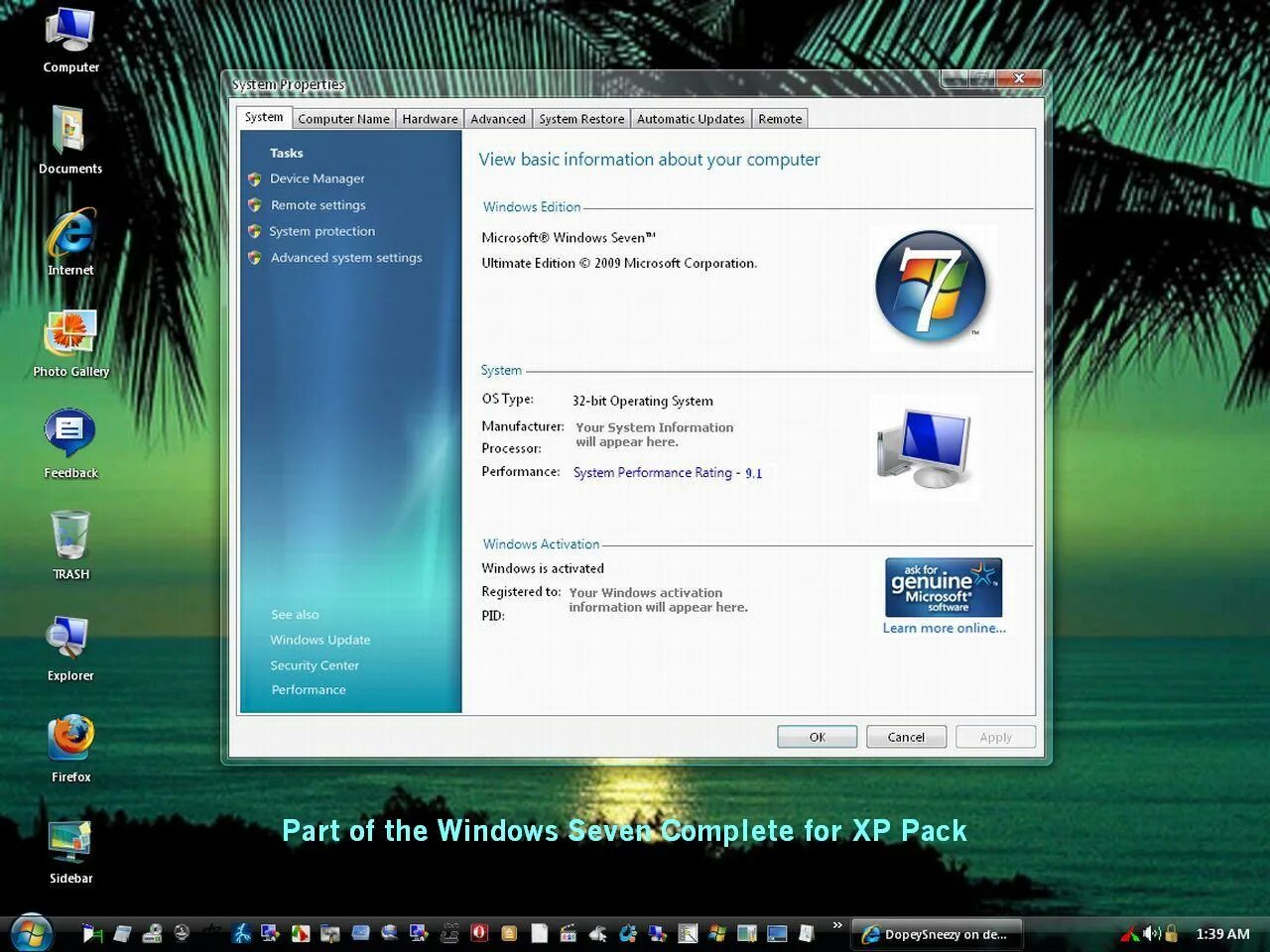
Task: Click the computer monitor image in System section
Action: [x=925, y=448]
